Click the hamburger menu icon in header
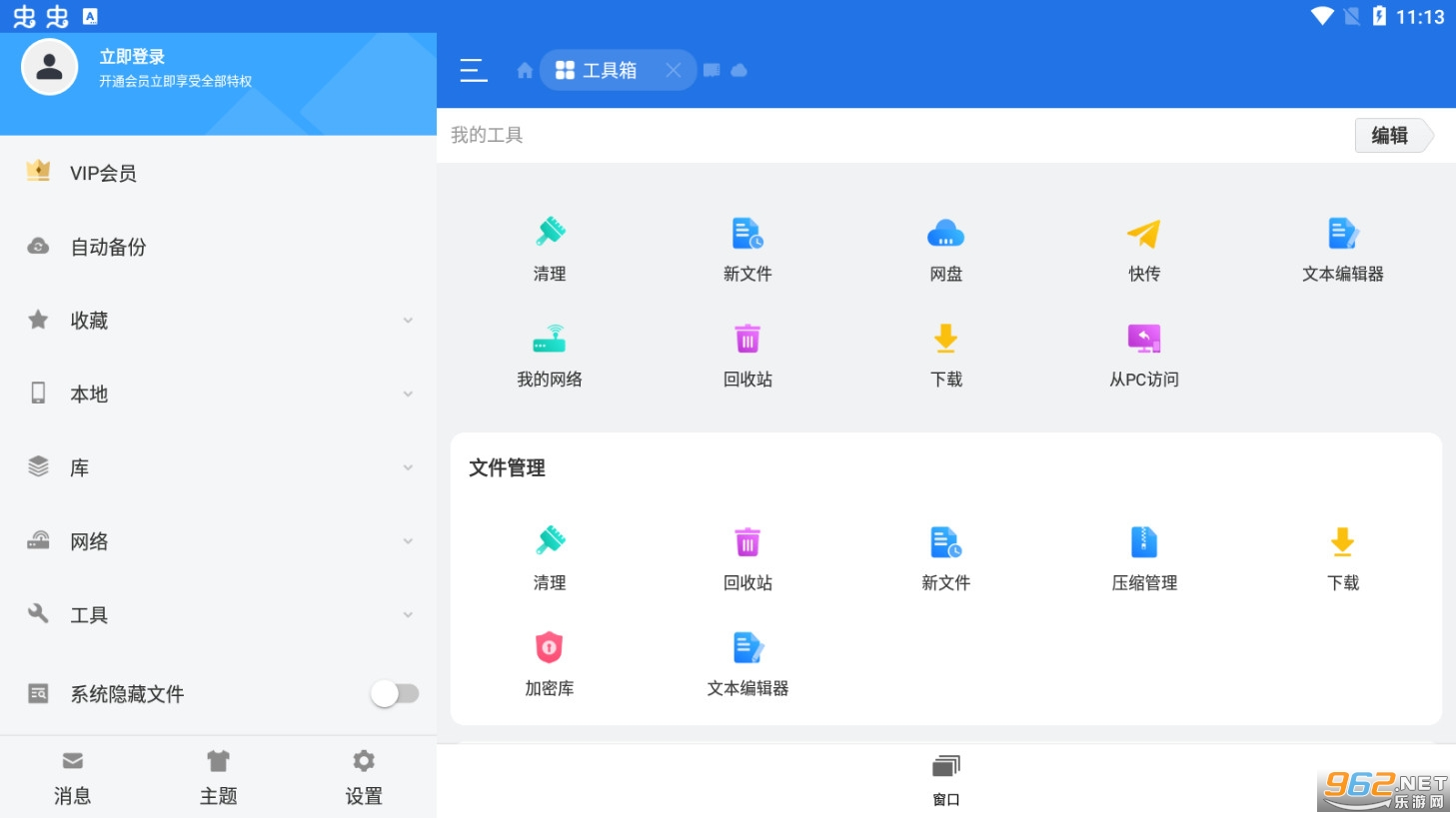Viewport: 1456px width, 818px height. (x=473, y=70)
